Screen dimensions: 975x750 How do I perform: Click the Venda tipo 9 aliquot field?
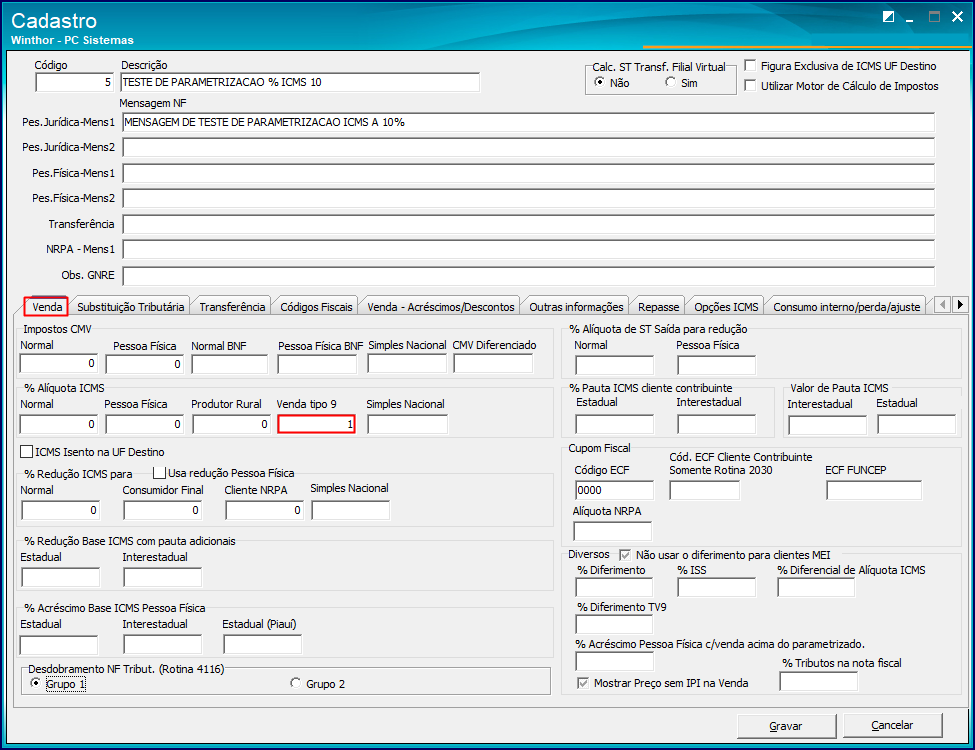click(x=317, y=424)
